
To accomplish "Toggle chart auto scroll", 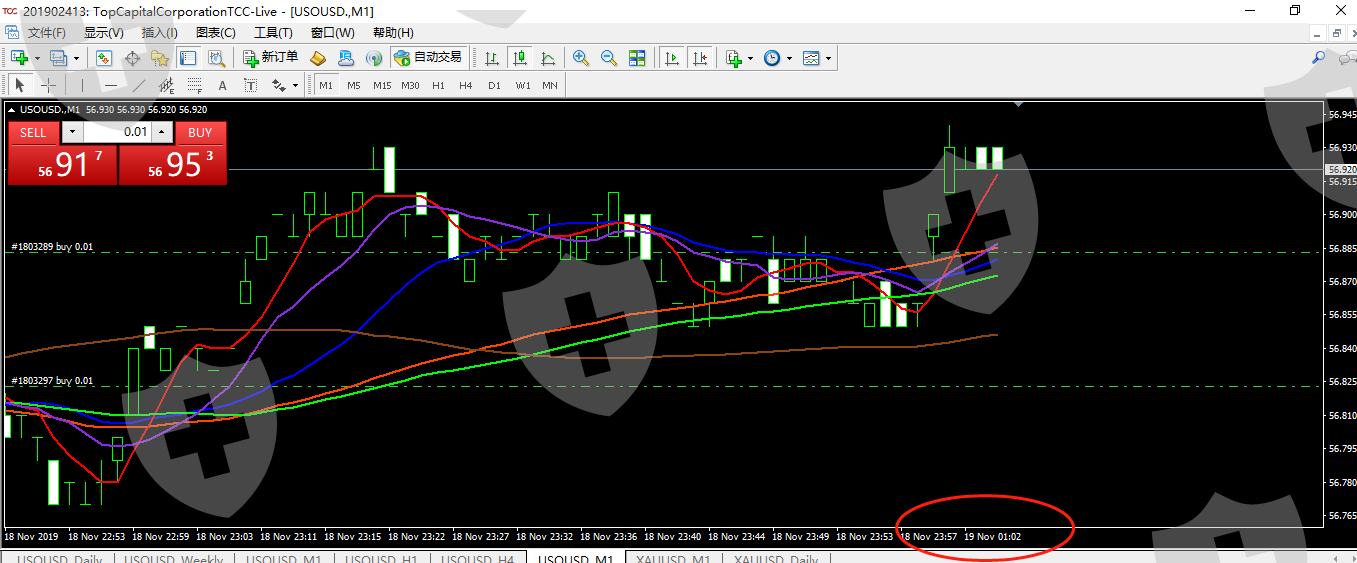I will pos(672,58).
